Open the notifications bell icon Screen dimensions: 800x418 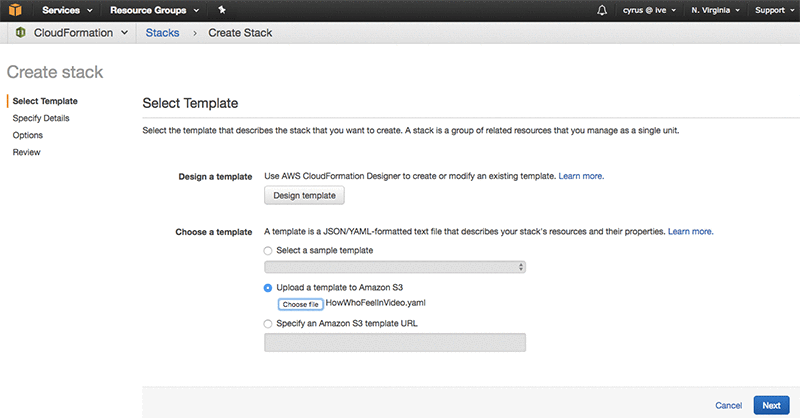pos(602,10)
